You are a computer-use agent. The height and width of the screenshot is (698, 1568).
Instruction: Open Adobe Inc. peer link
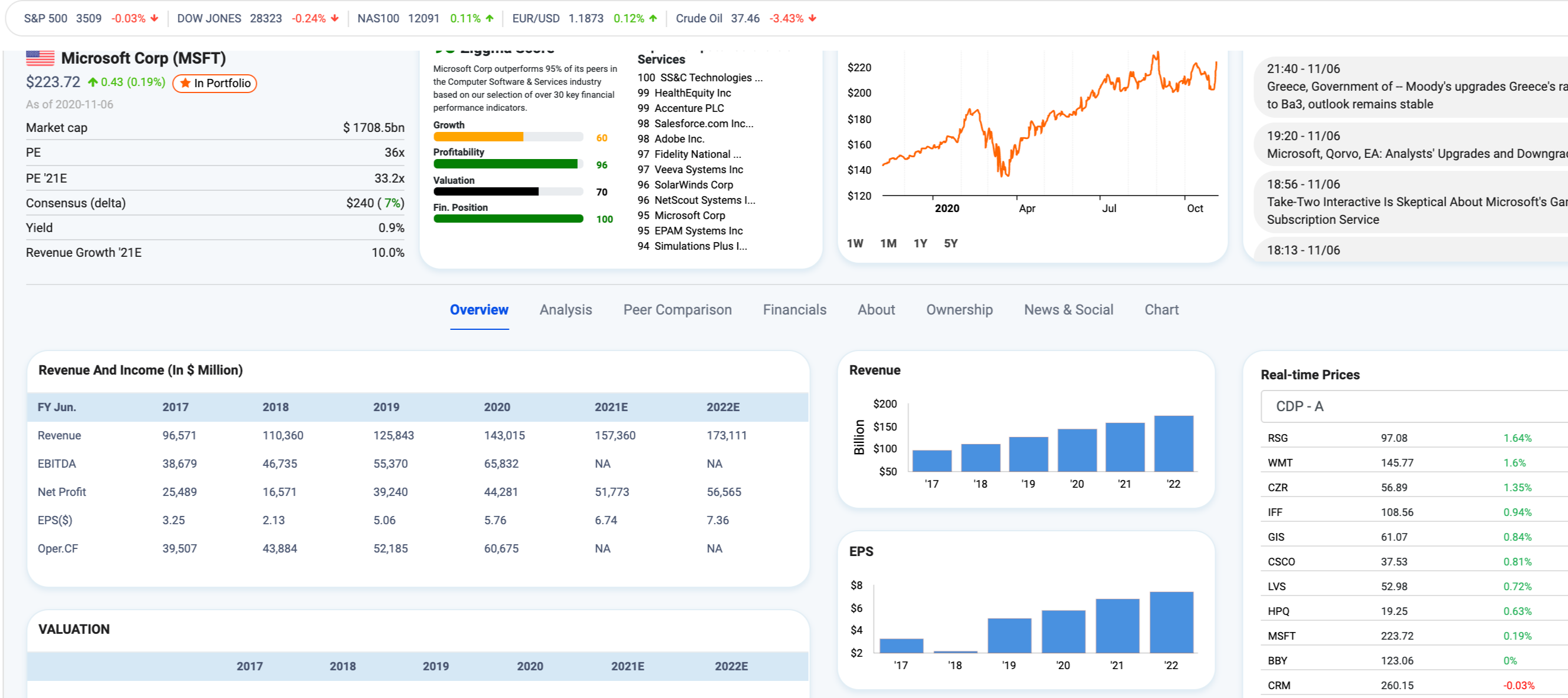[679, 139]
